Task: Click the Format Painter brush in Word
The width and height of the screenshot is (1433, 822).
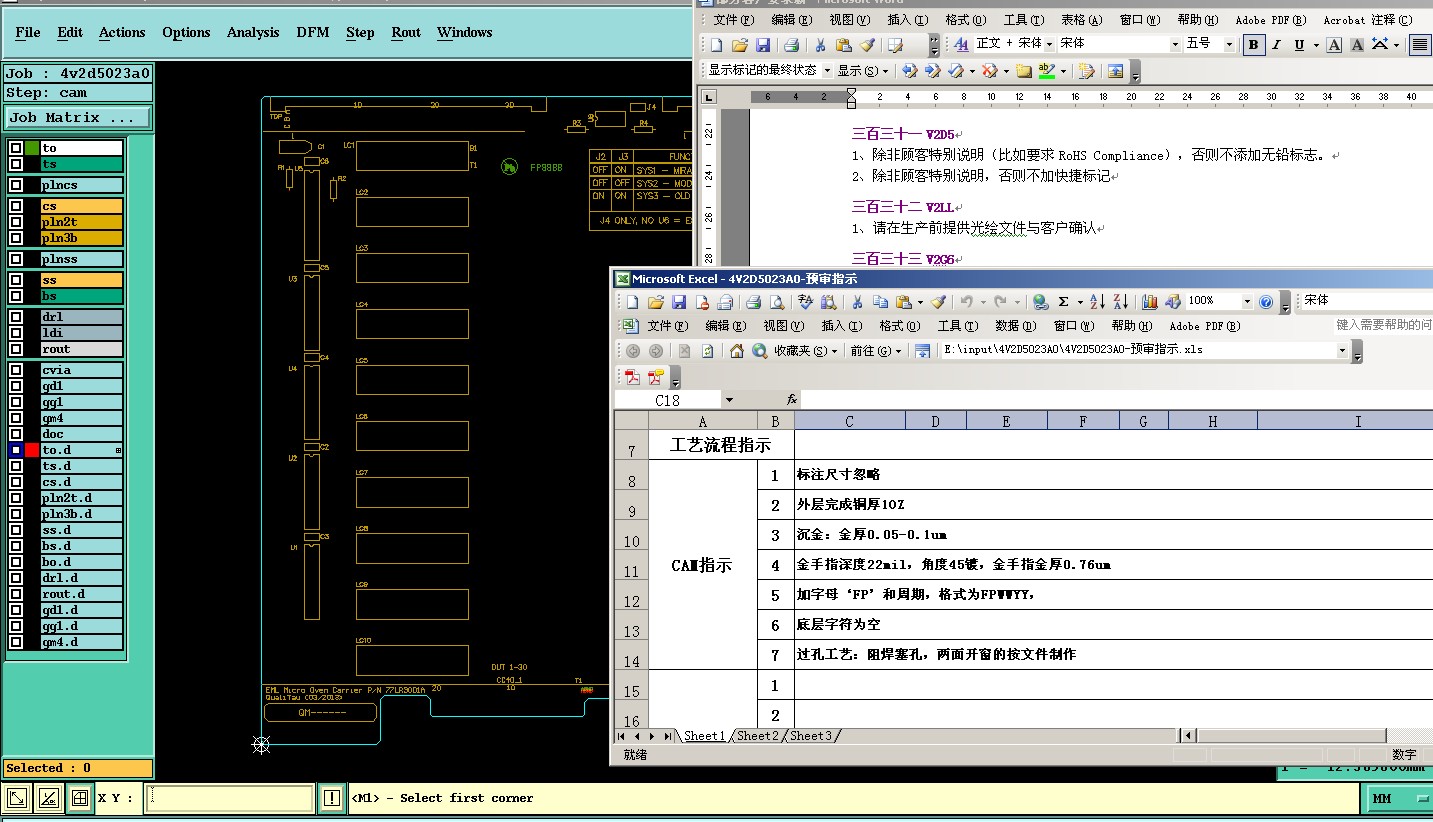Action: [x=867, y=45]
